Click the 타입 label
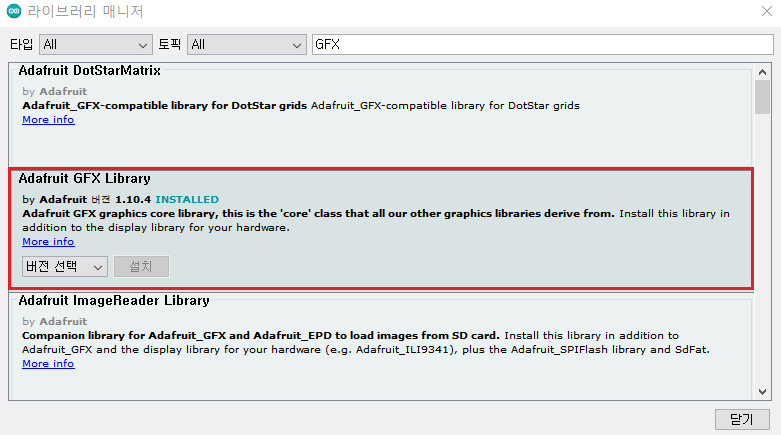This screenshot has height=435, width=781. (x=21, y=44)
